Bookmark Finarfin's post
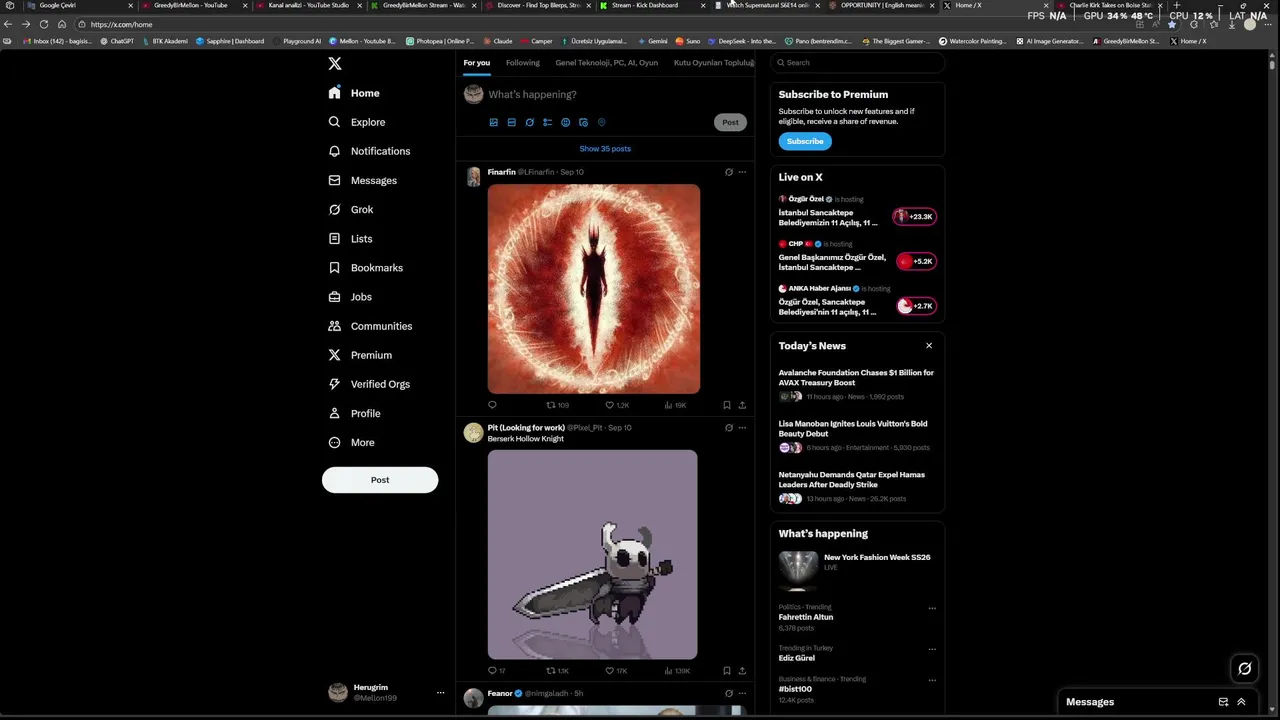The height and width of the screenshot is (720, 1280). [726, 405]
